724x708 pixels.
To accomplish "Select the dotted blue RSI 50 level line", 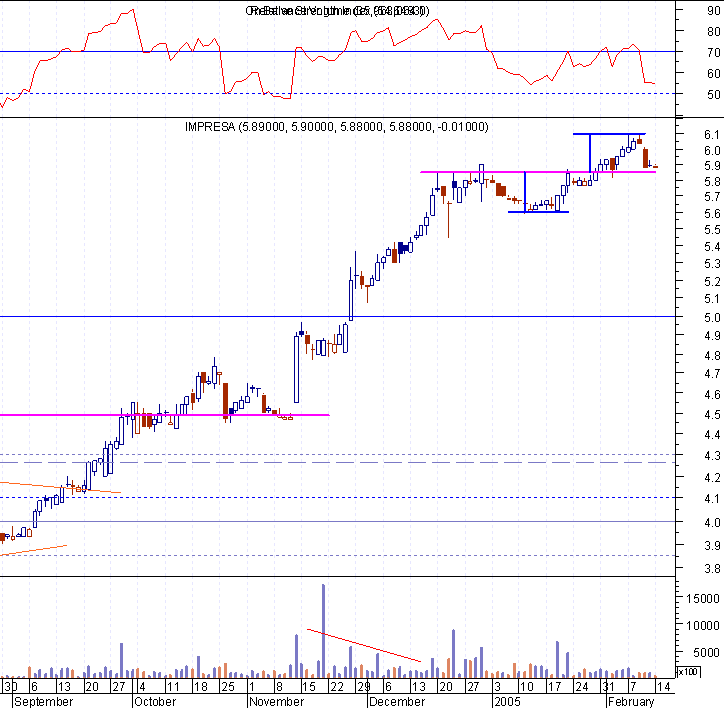I will point(338,93).
